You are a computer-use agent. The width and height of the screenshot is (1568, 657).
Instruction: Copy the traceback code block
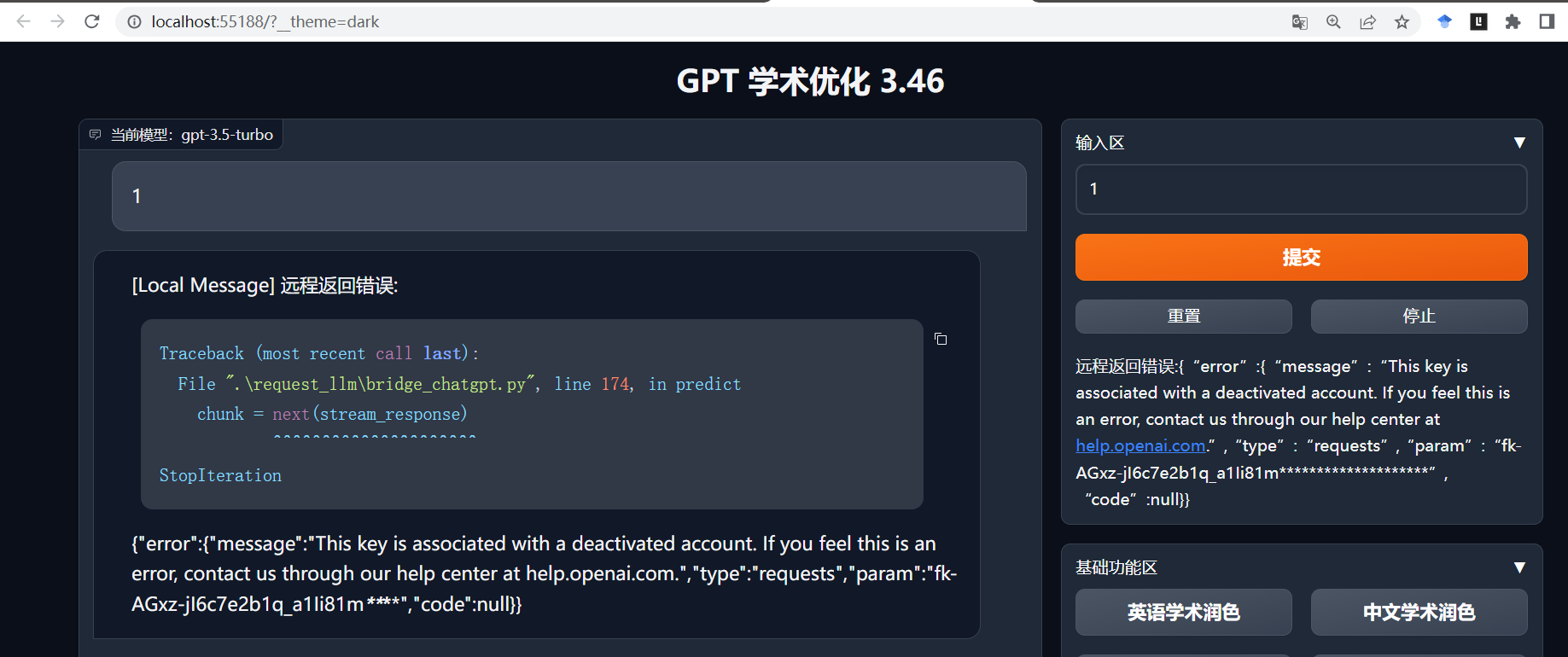point(941,339)
